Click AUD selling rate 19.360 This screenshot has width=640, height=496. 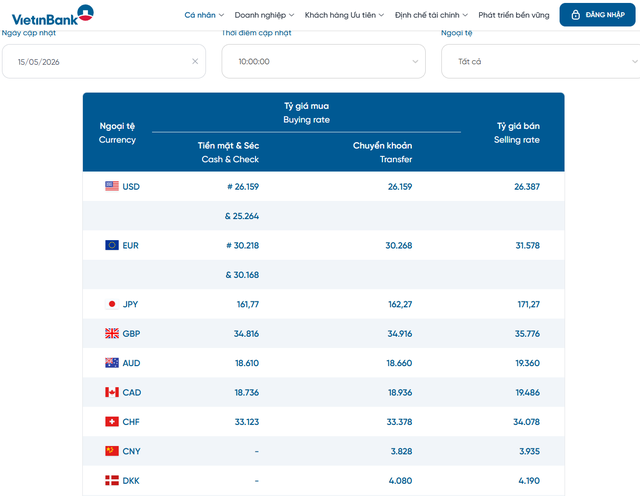coord(528,363)
